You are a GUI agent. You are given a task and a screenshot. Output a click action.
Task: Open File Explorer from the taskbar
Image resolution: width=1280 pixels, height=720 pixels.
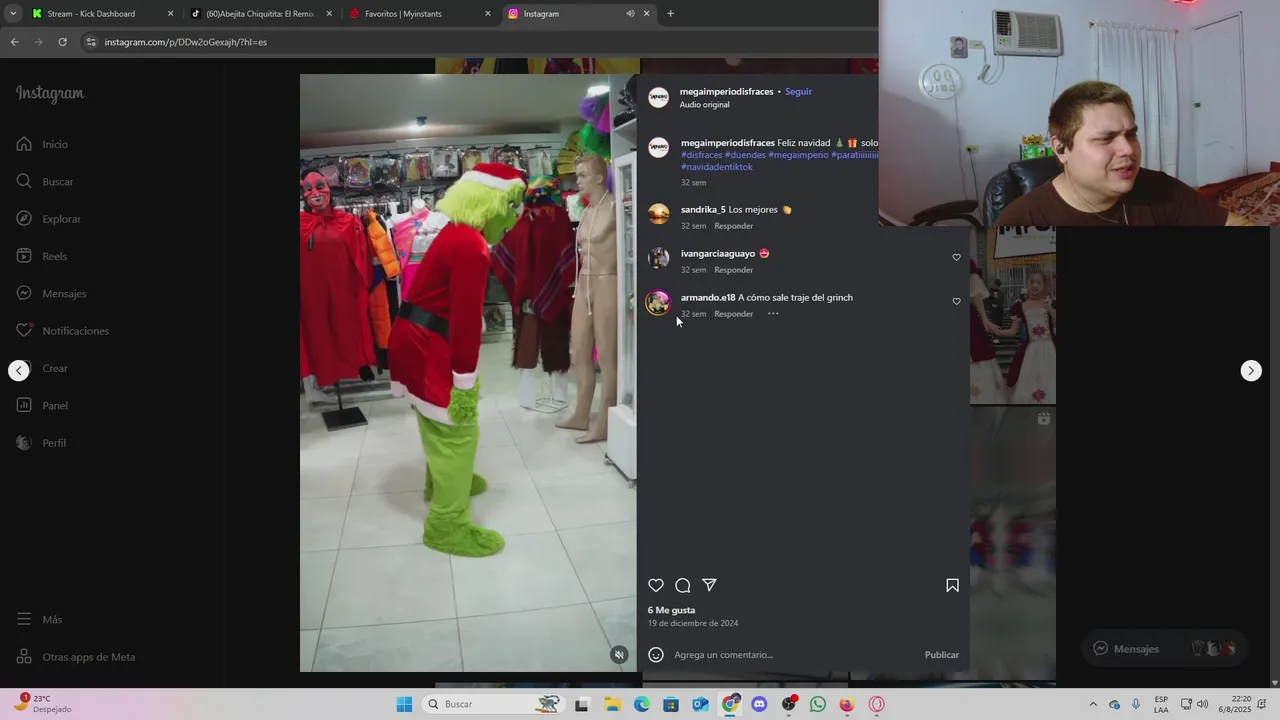point(612,704)
